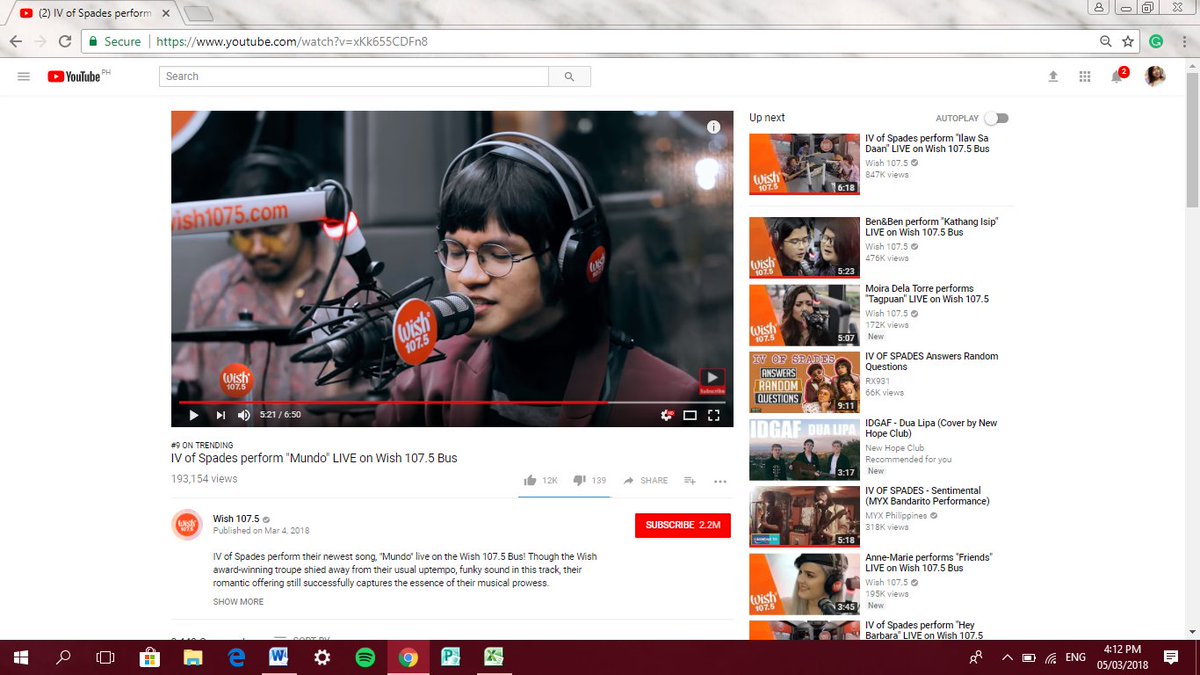Open Excel from the taskbar
Image resolution: width=1200 pixels, height=675 pixels.
pos(493,657)
